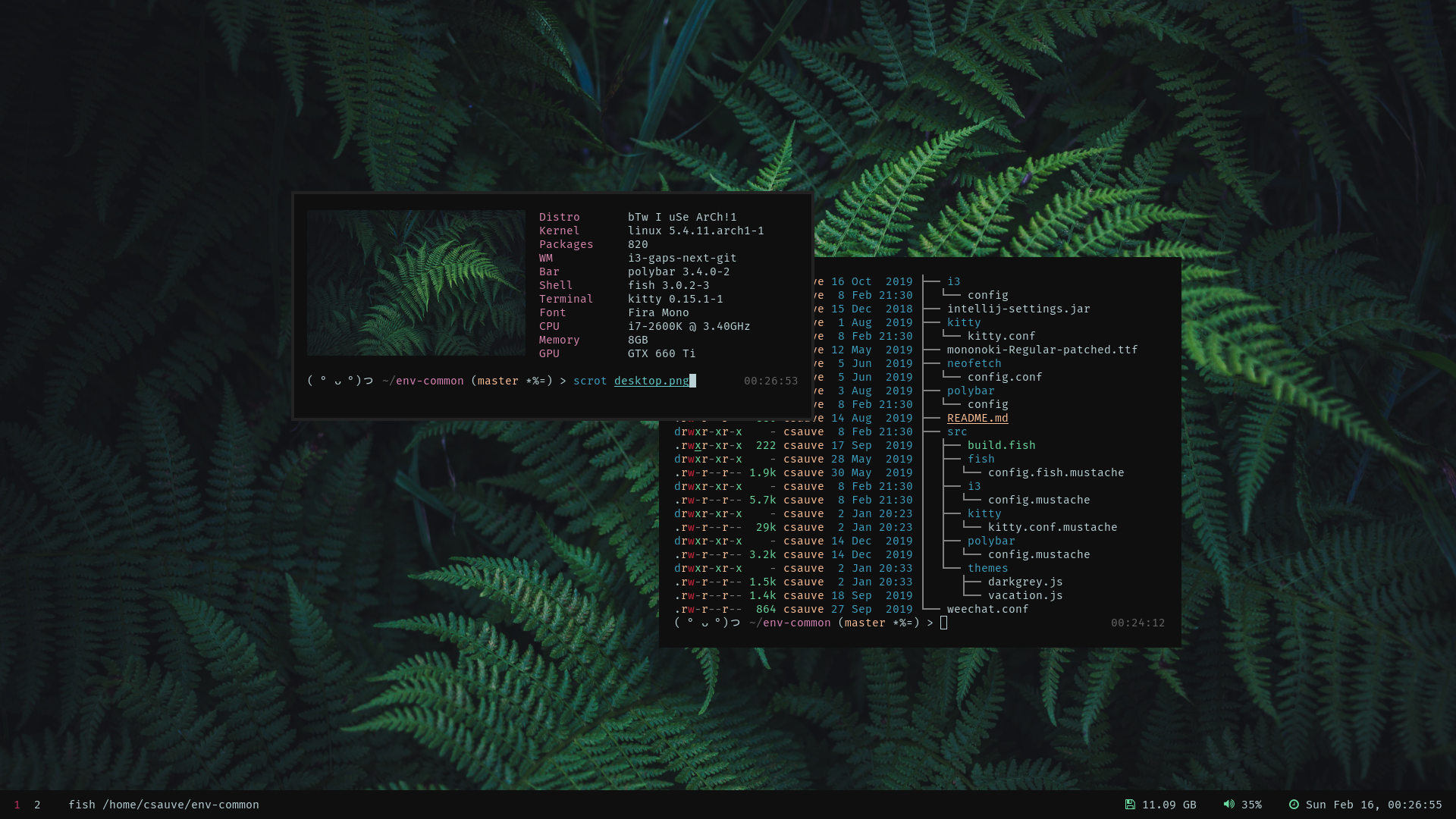Screen dimensions: 1456x819
Task: Click the clock icon in polybar
Action: click(1294, 805)
